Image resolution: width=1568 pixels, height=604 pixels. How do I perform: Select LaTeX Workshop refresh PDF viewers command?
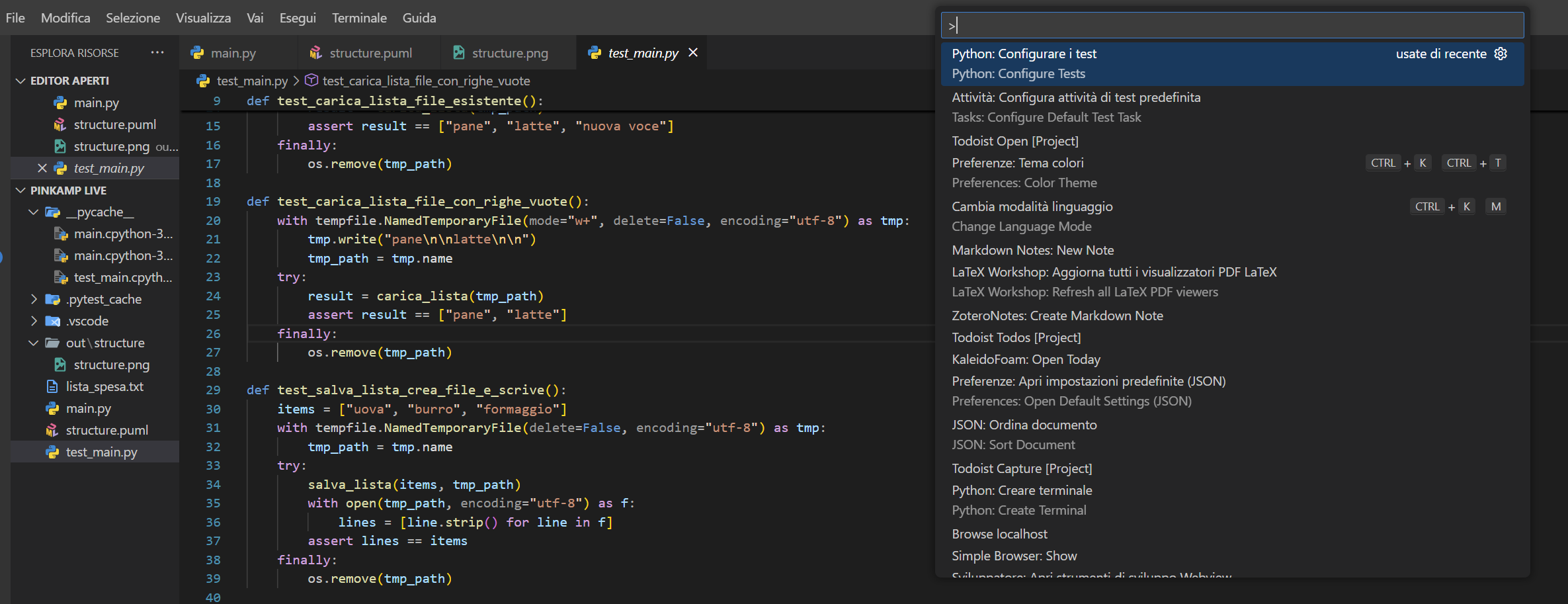(x=1232, y=282)
